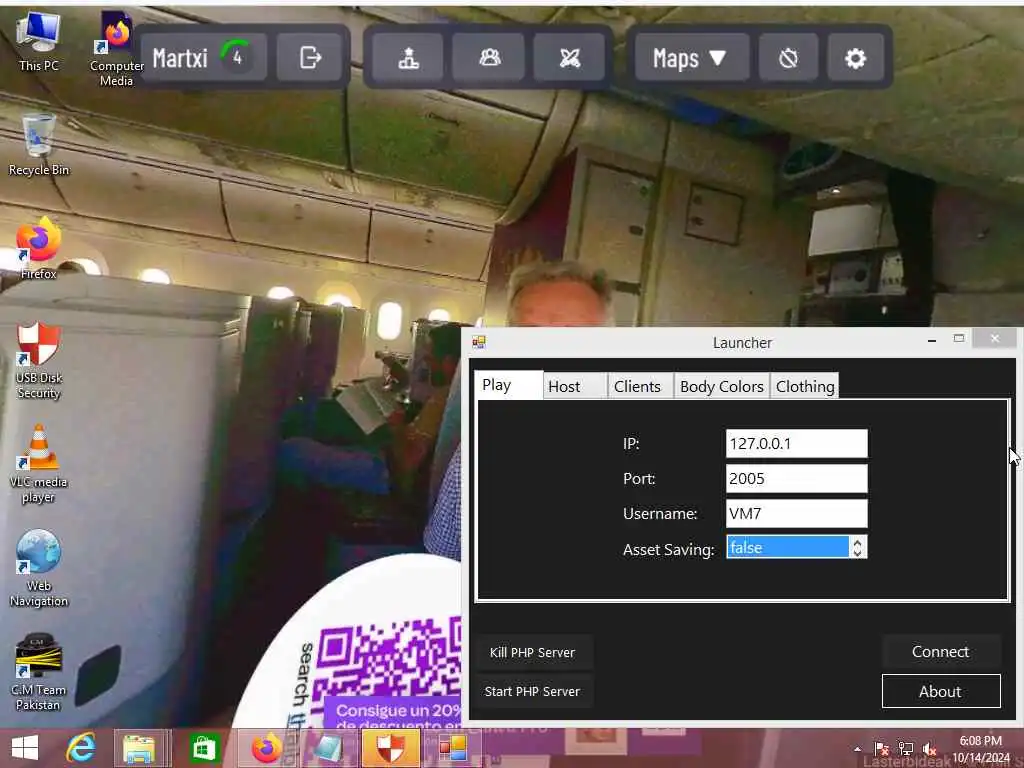Open the players group icon
This screenshot has width=1024, height=768.
[490, 57]
